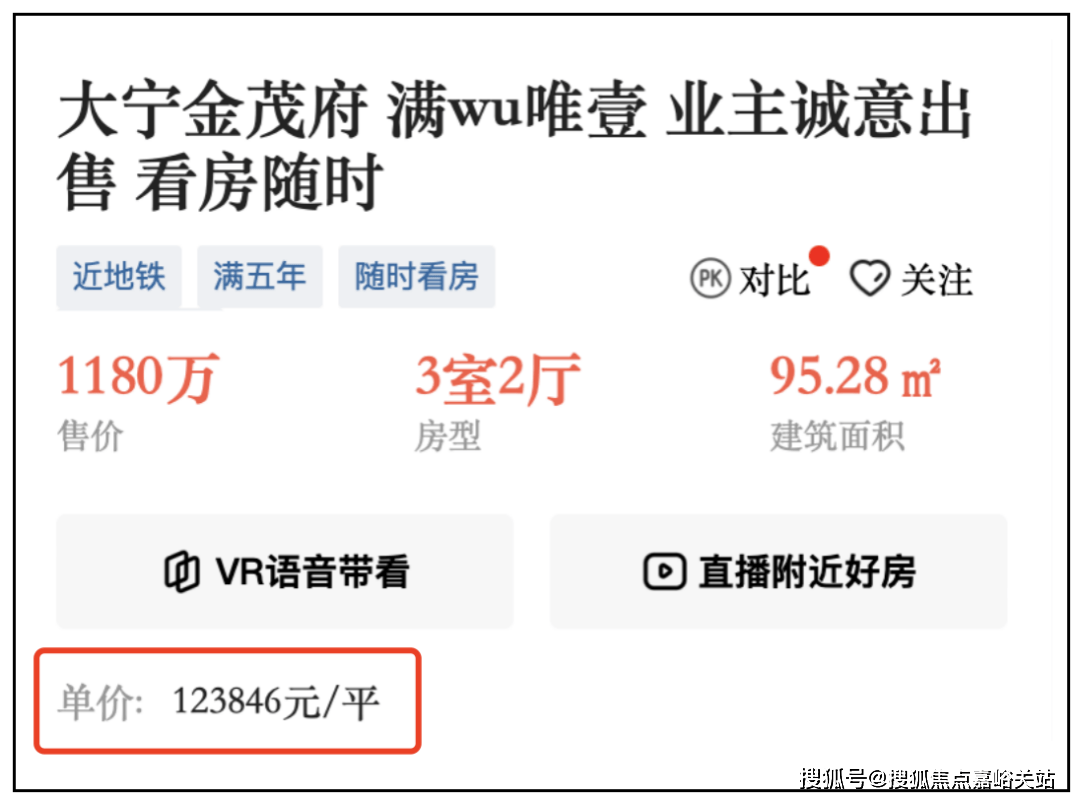Click the listing title 大宁金茂府

coord(214,110)
